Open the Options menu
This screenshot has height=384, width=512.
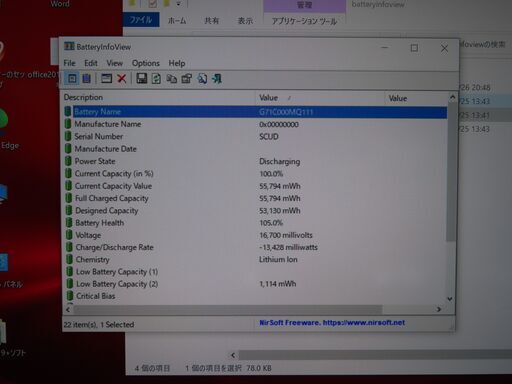click(146, 63)
